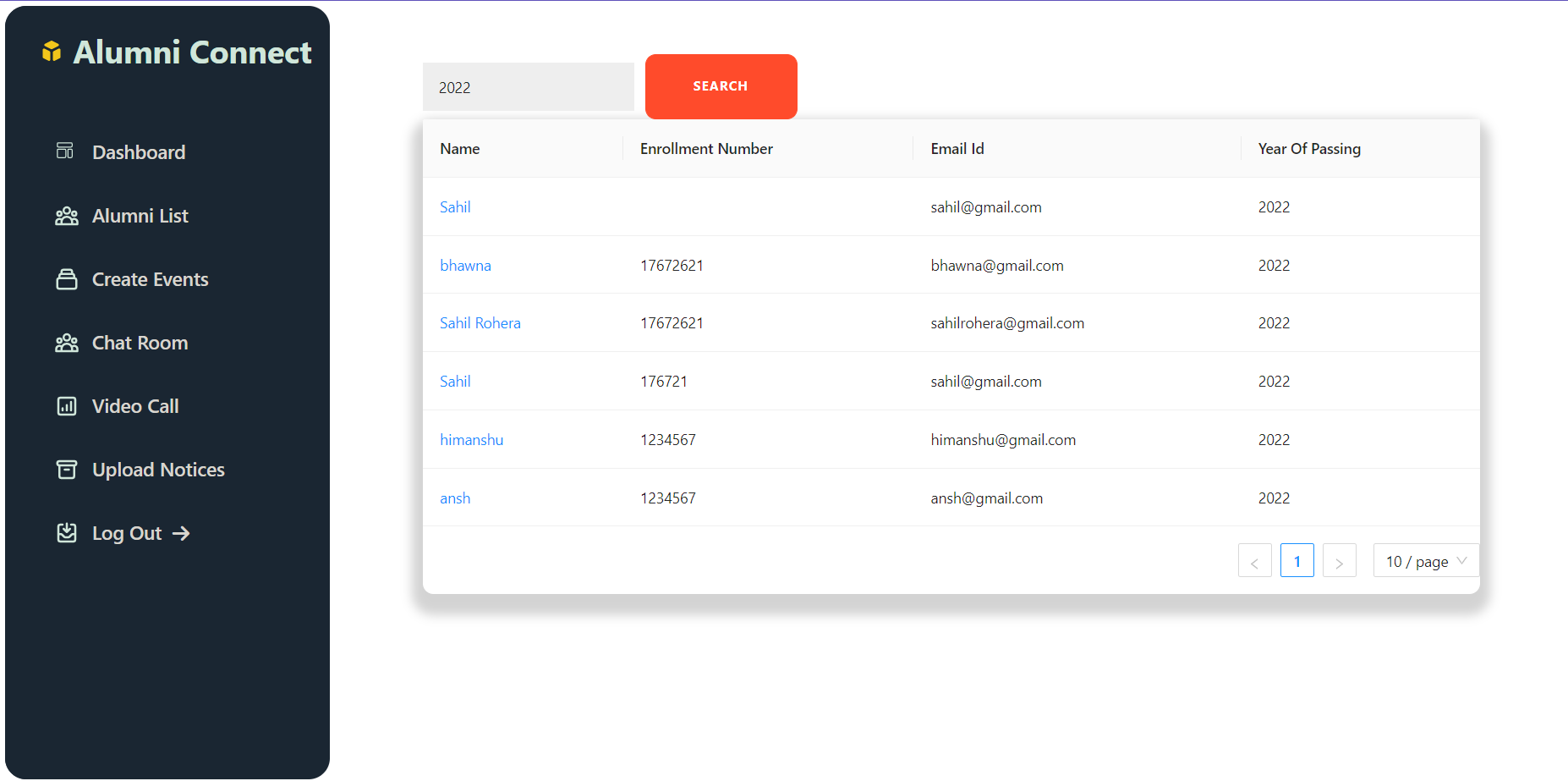Click the Video Call chart icon
This screenshot has width=1568, height=781.
pyautogui.click(x=66, y=405)
